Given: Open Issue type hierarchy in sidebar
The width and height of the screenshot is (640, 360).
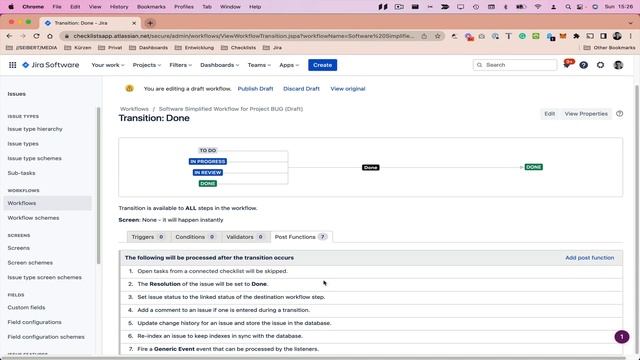Looking at the screenshot, I should click(x=35, y=129).
